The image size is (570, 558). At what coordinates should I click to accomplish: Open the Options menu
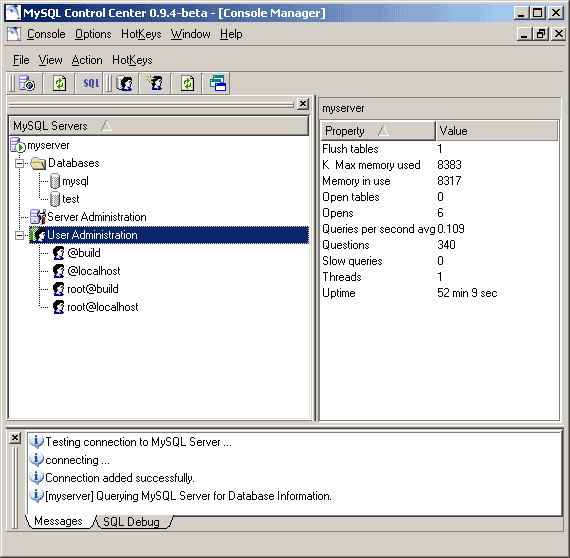(x=93, y=34)
